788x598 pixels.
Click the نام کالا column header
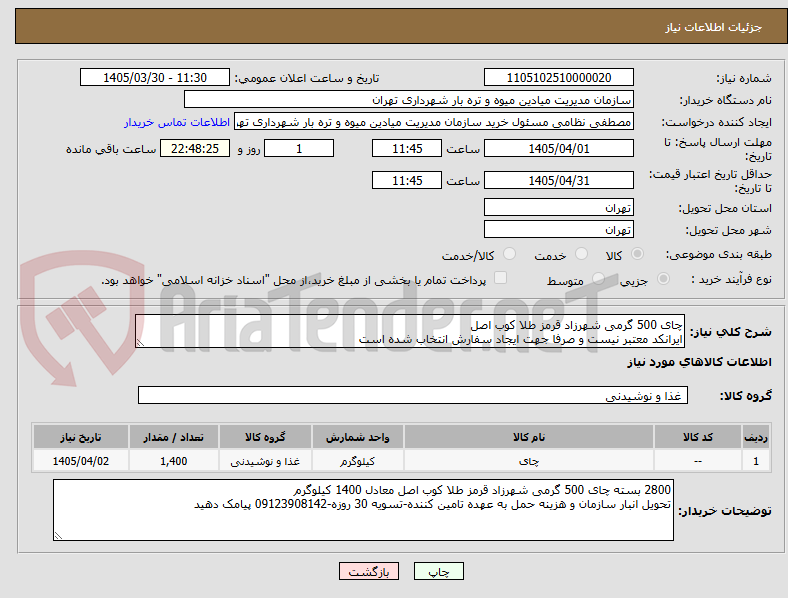point(529,437)
